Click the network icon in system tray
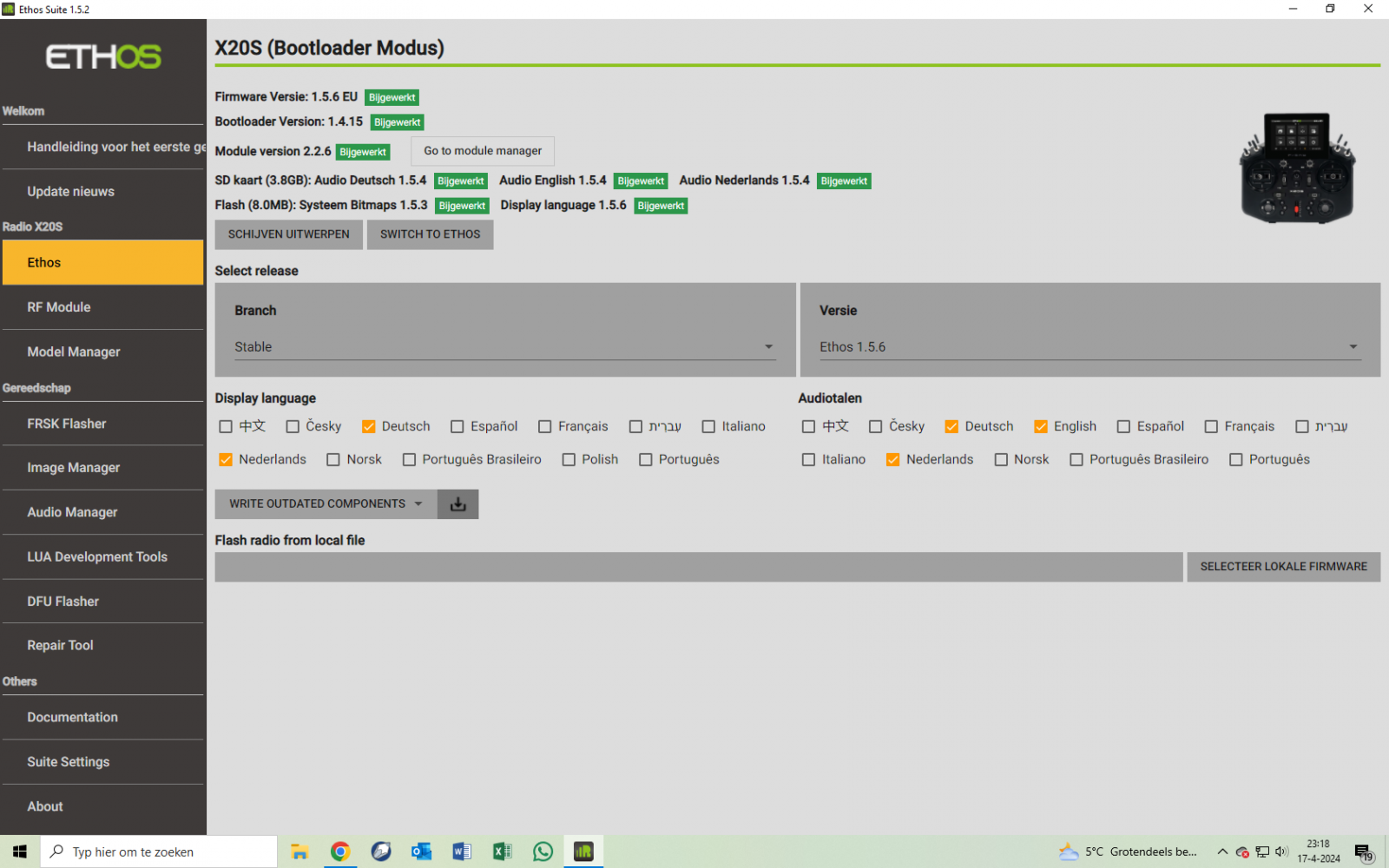Viewport: 1389px width, 868px height. tap(1262, 852)
